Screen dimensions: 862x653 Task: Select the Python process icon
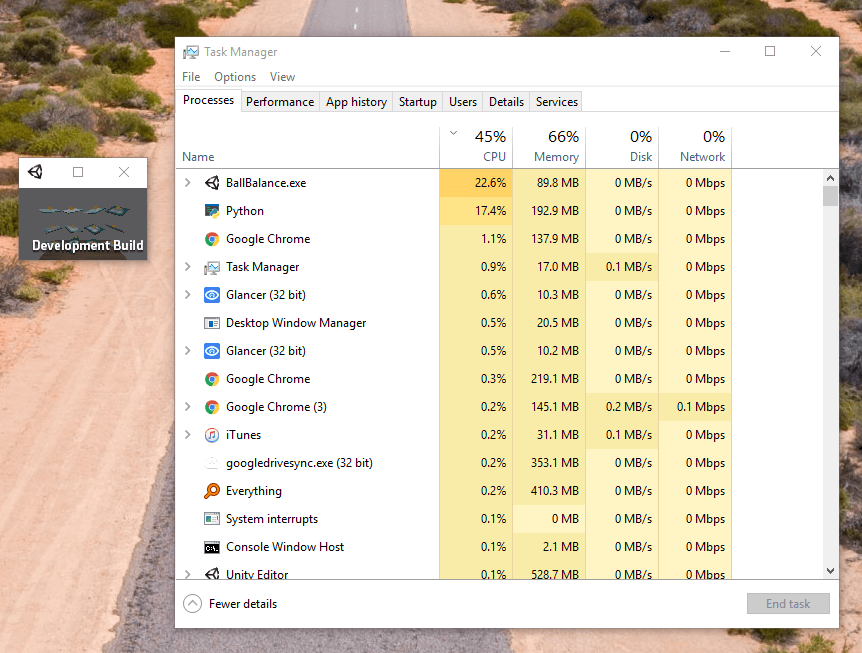tap(212, 211)
